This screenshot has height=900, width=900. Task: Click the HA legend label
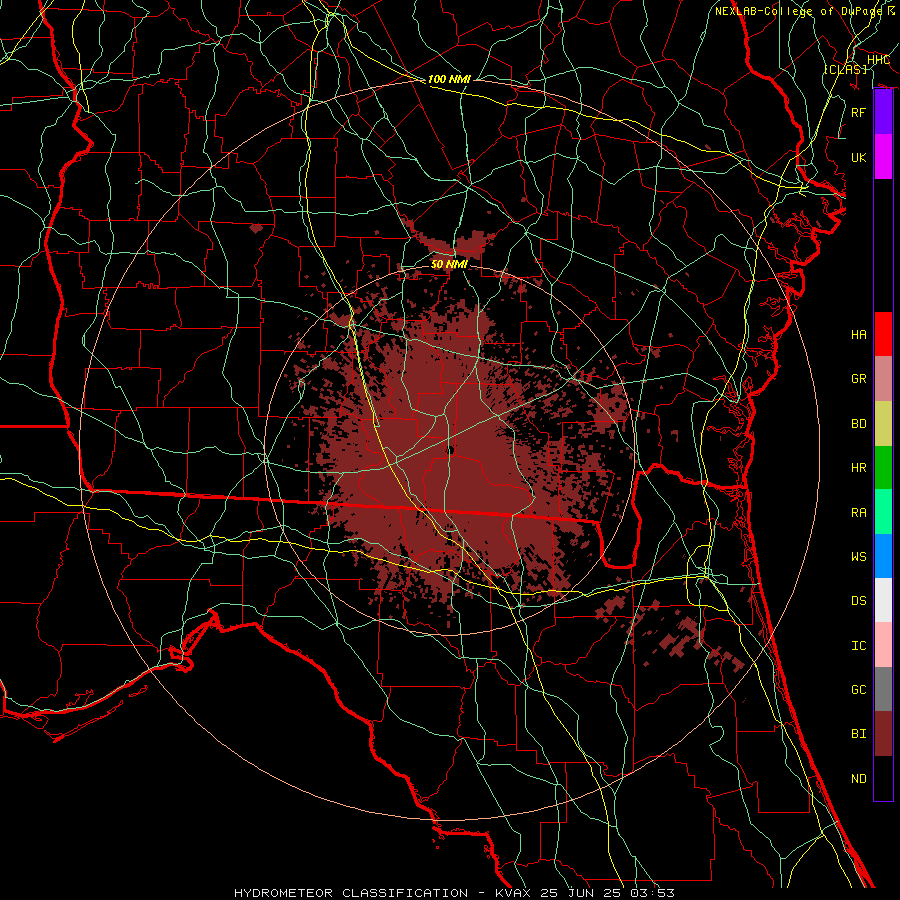[x=858, y=334]
